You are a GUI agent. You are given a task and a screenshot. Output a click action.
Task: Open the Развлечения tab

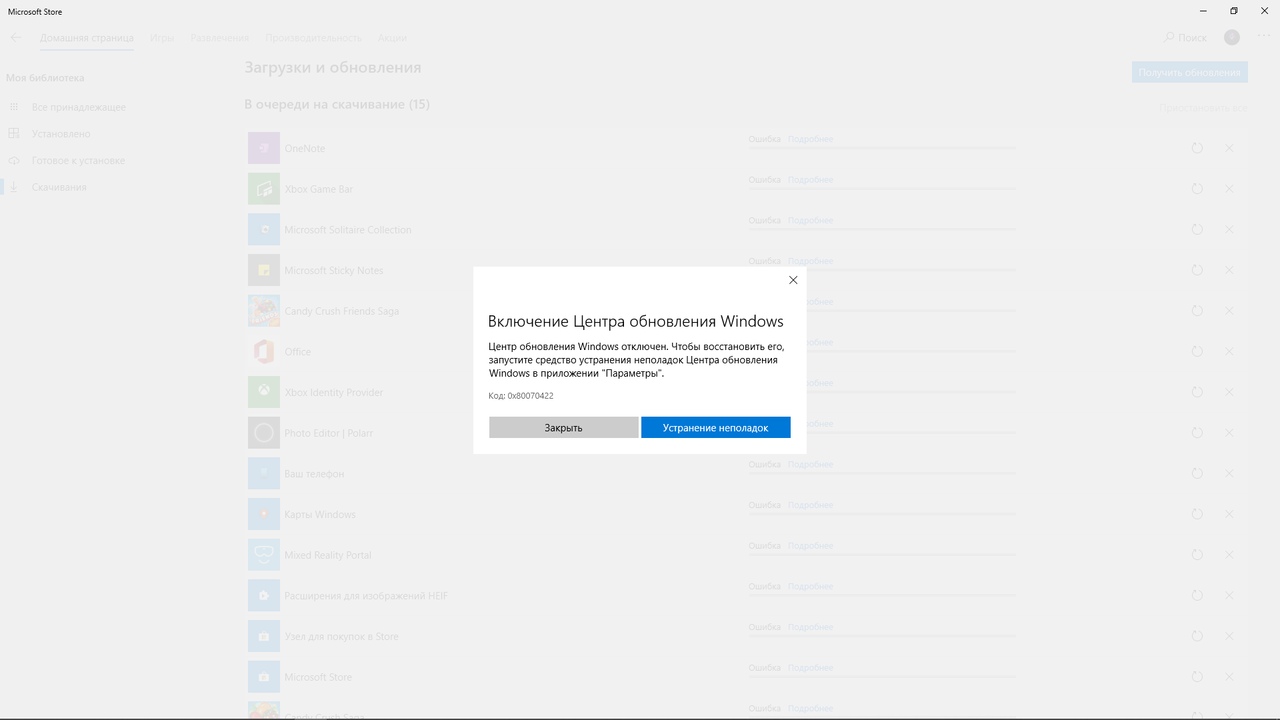pyautogui.click(x=220, y=38)
